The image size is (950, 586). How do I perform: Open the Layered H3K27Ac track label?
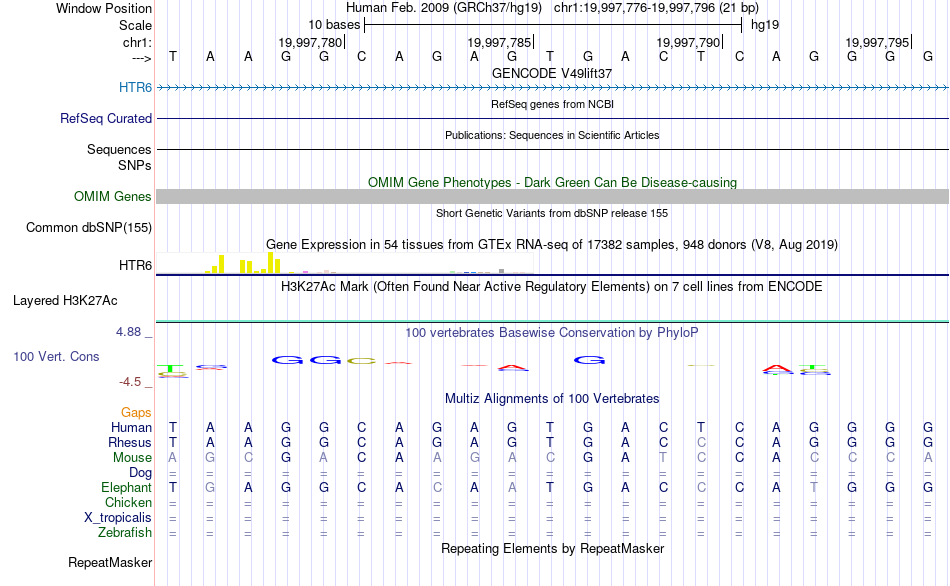coord(65,301)
